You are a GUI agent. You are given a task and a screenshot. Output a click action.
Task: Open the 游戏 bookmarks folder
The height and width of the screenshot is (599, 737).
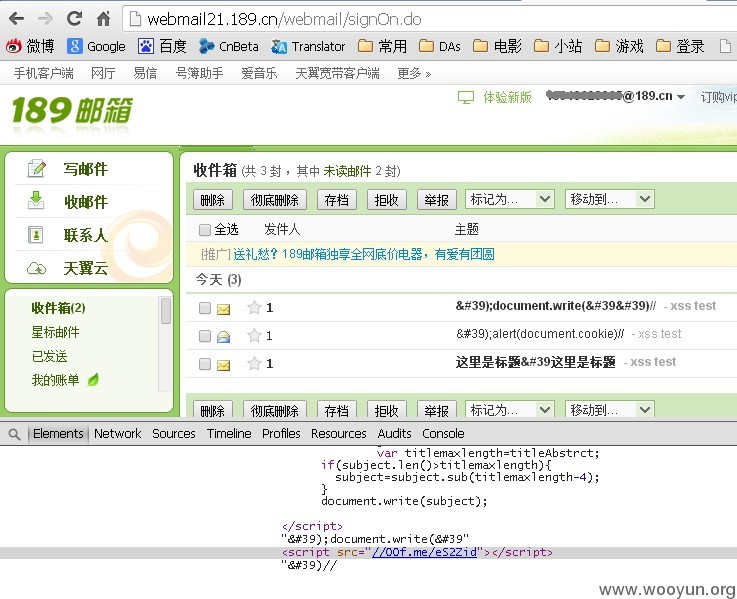(619, 46)
